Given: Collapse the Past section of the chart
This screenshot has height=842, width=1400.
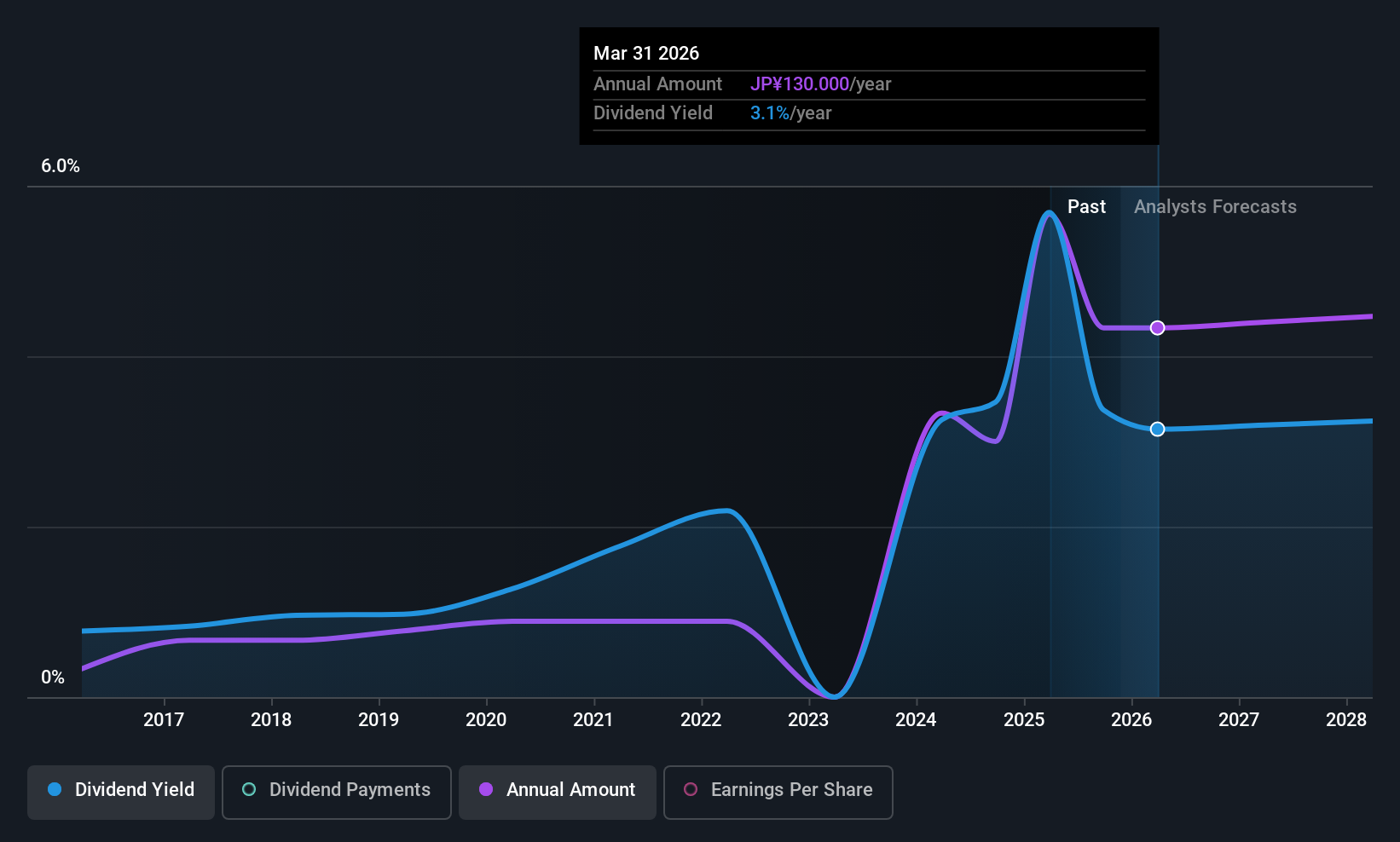Looking at the screenshot, I should click(1086, 206).
